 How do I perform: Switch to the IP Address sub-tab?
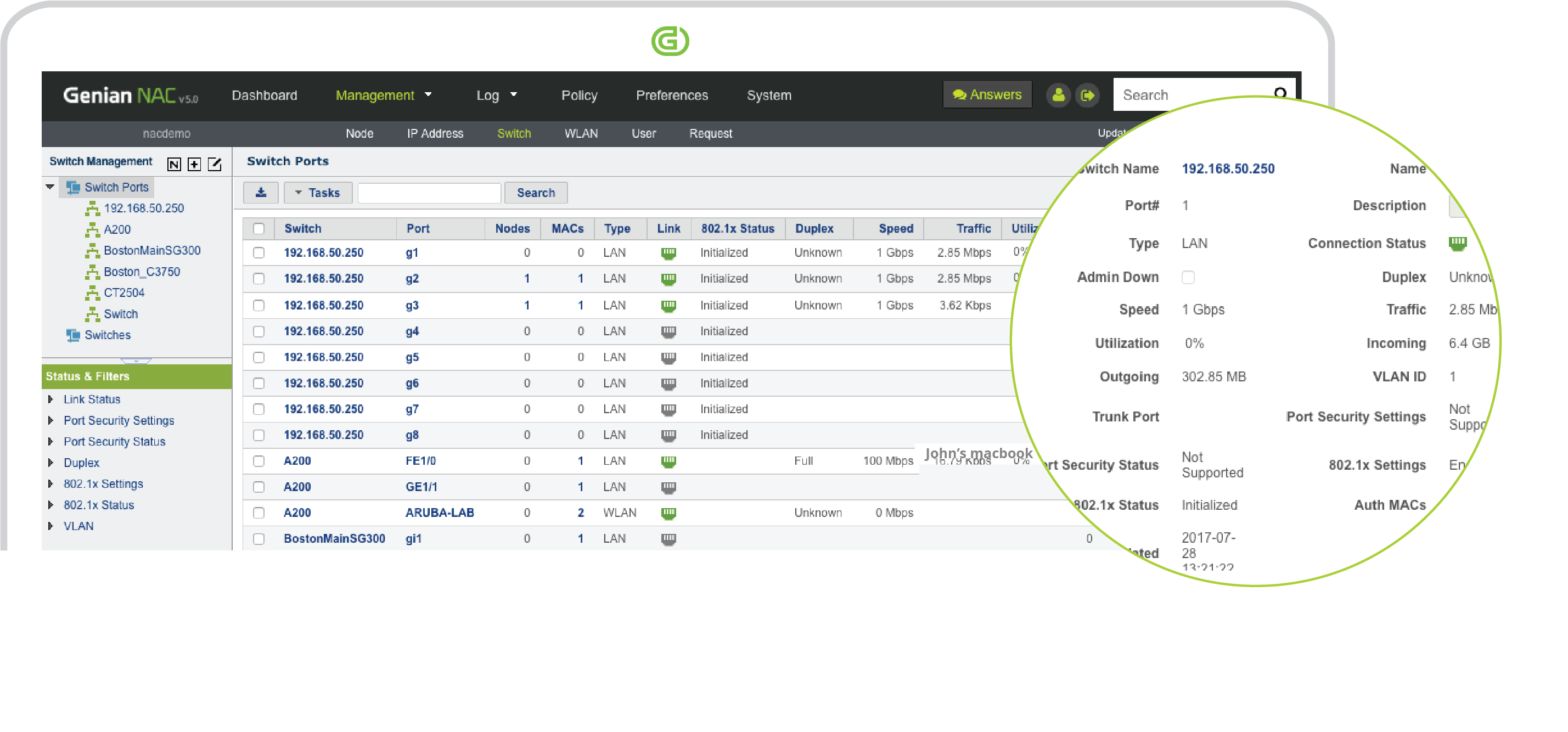pos(435,133)
